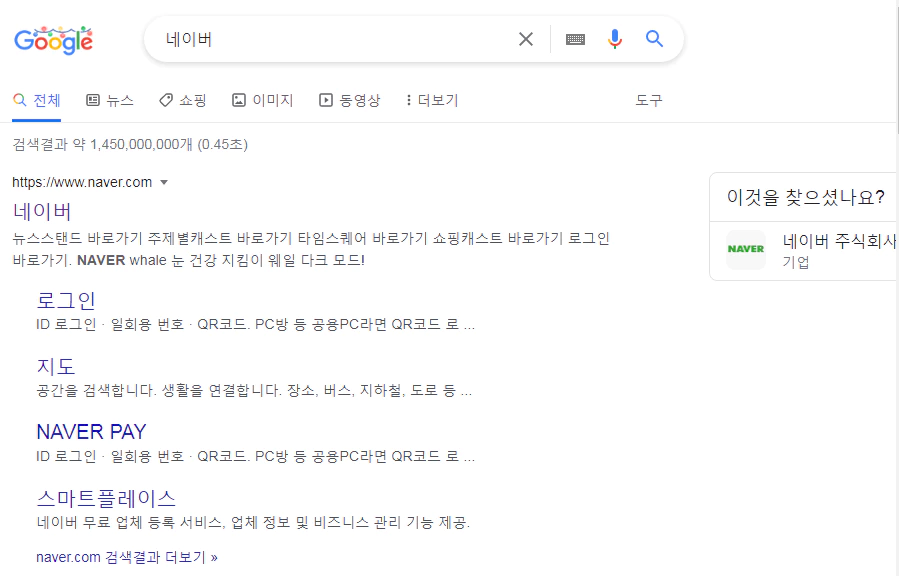Open the 스마트플레이스 sitelink
This screenshot has height=576, width=899.
coord(106,498)
